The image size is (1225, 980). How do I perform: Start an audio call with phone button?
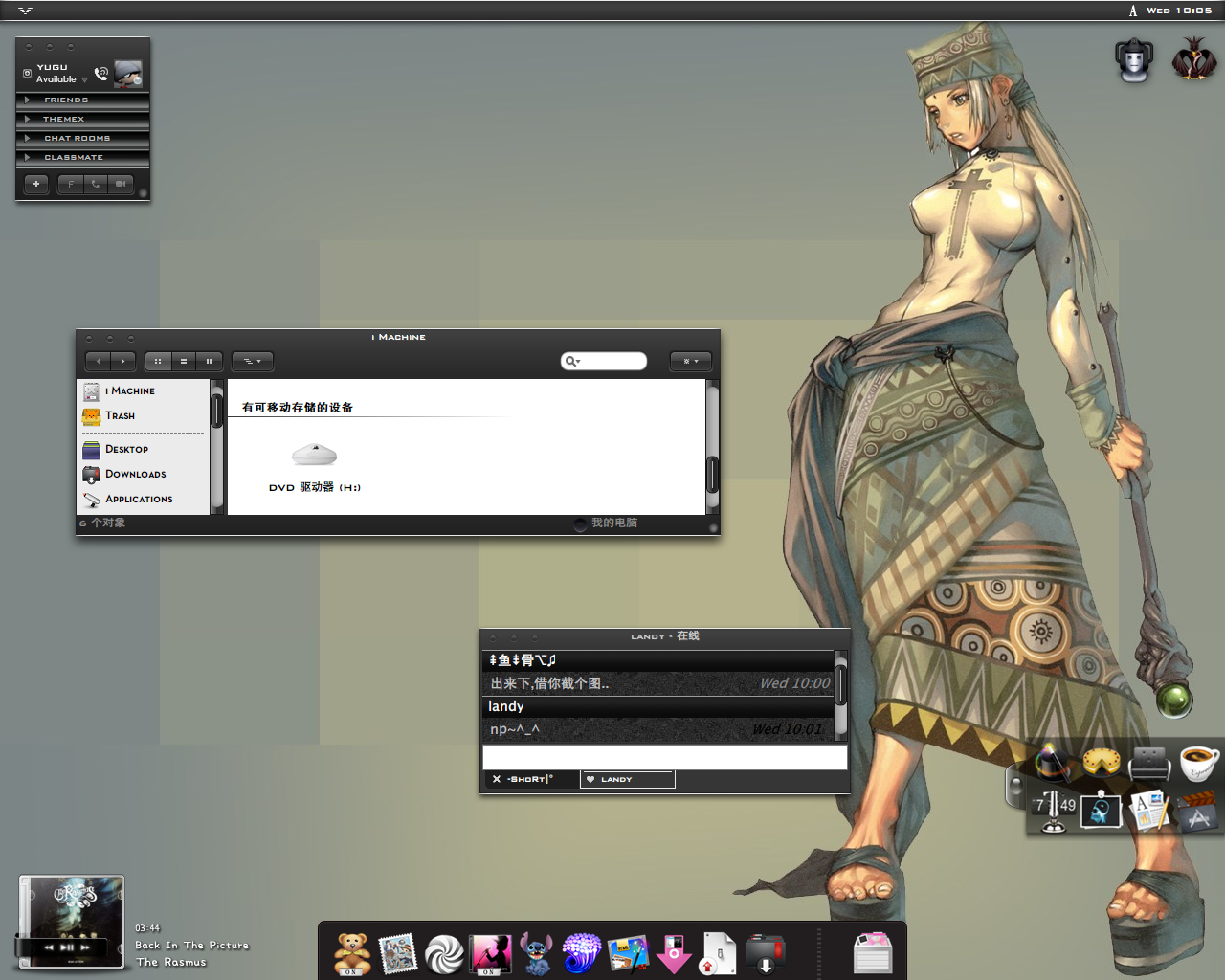click(96, 184)
